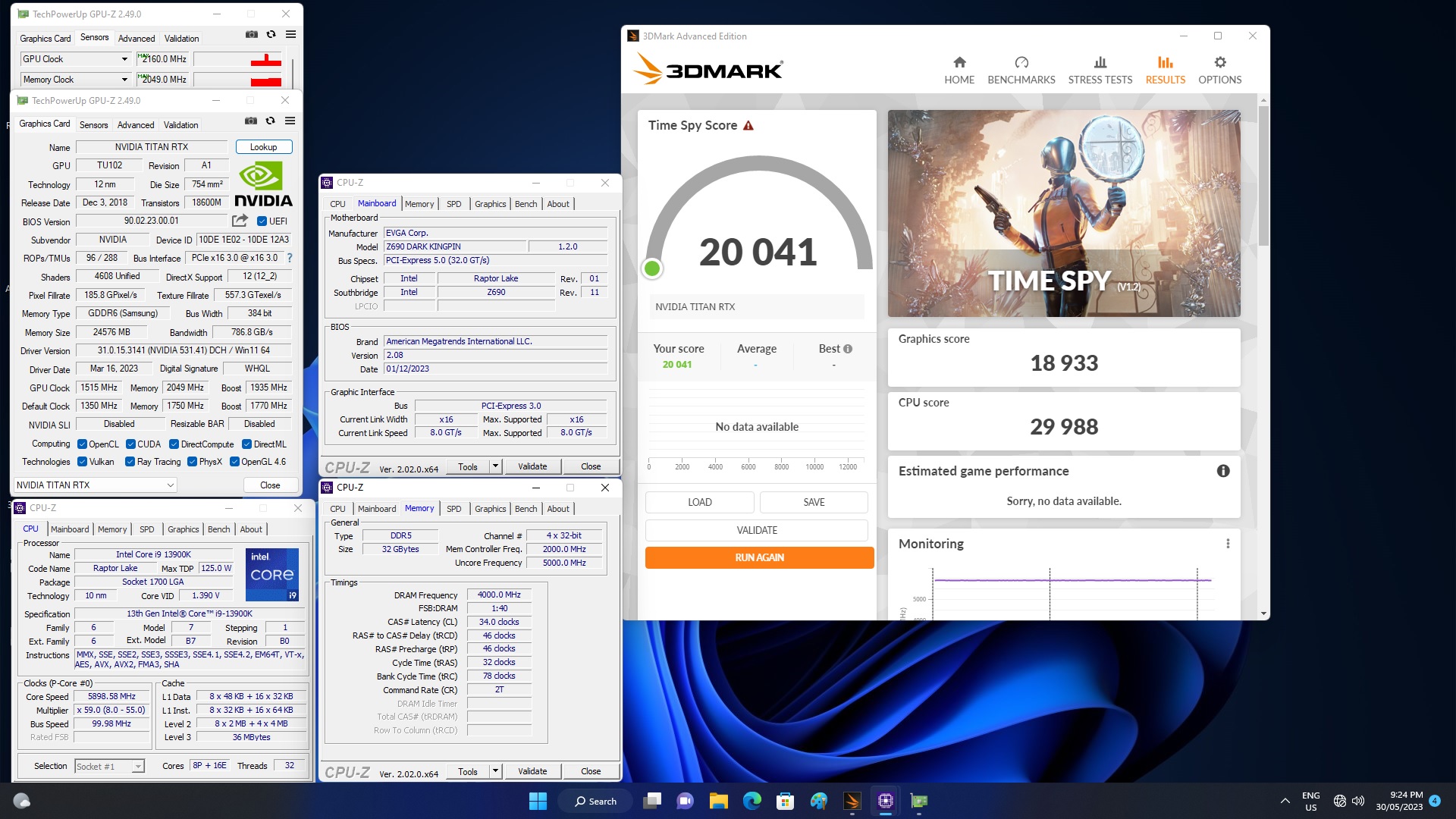This screenshot has height=819, width=1456.
Task: Toggle the Ray Tracing checkbox
Action: coord(130,462)
